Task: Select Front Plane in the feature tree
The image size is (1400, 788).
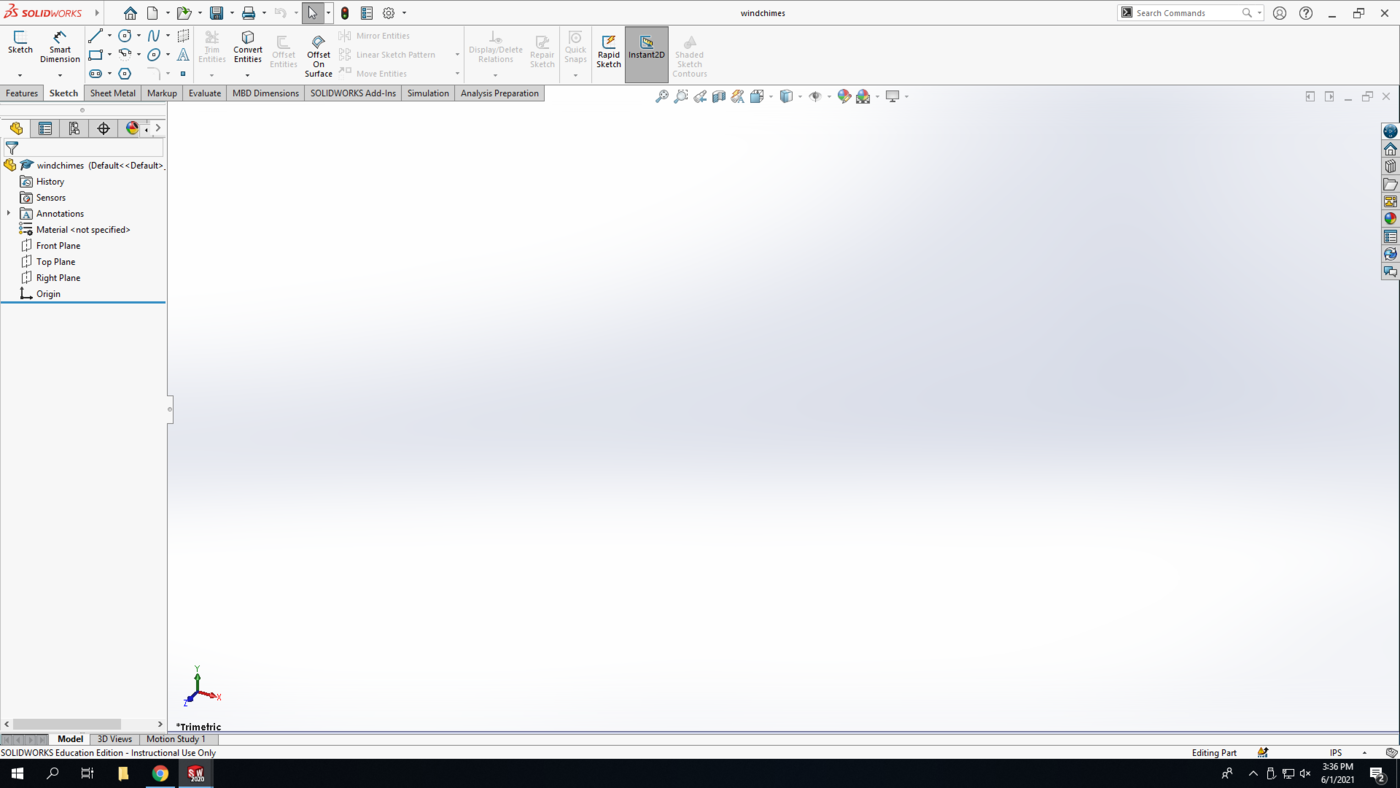Action: coord(58,246)
